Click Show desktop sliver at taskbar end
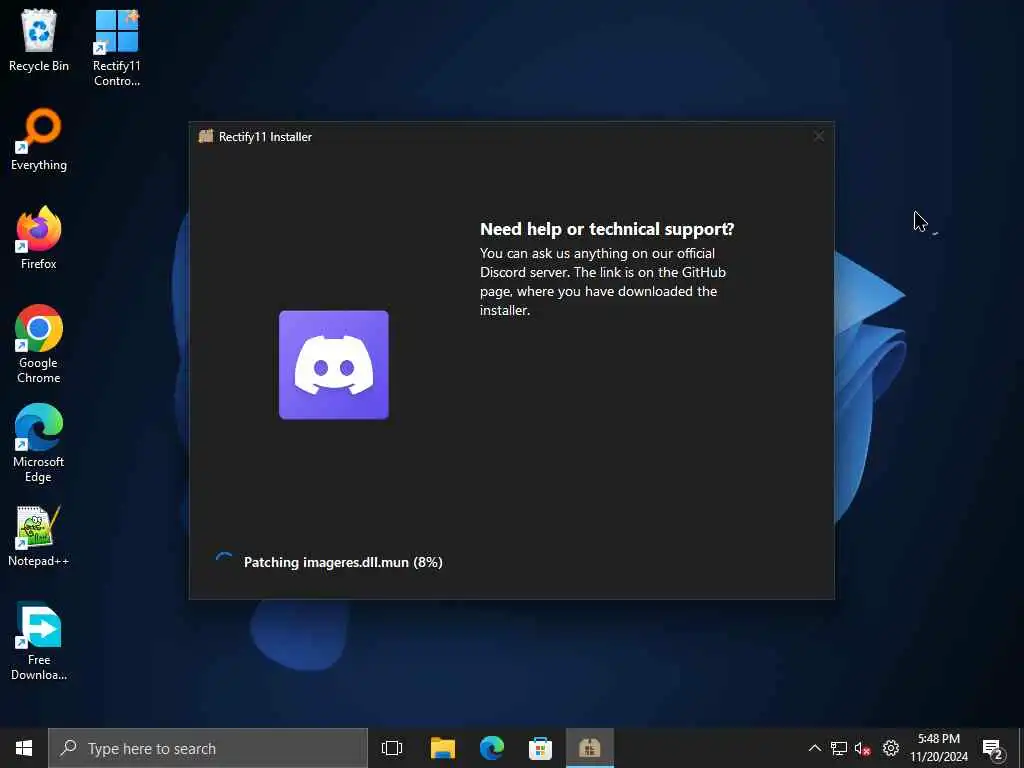This screenshot has height=768, width=1024. click(x=1021, y=748)
